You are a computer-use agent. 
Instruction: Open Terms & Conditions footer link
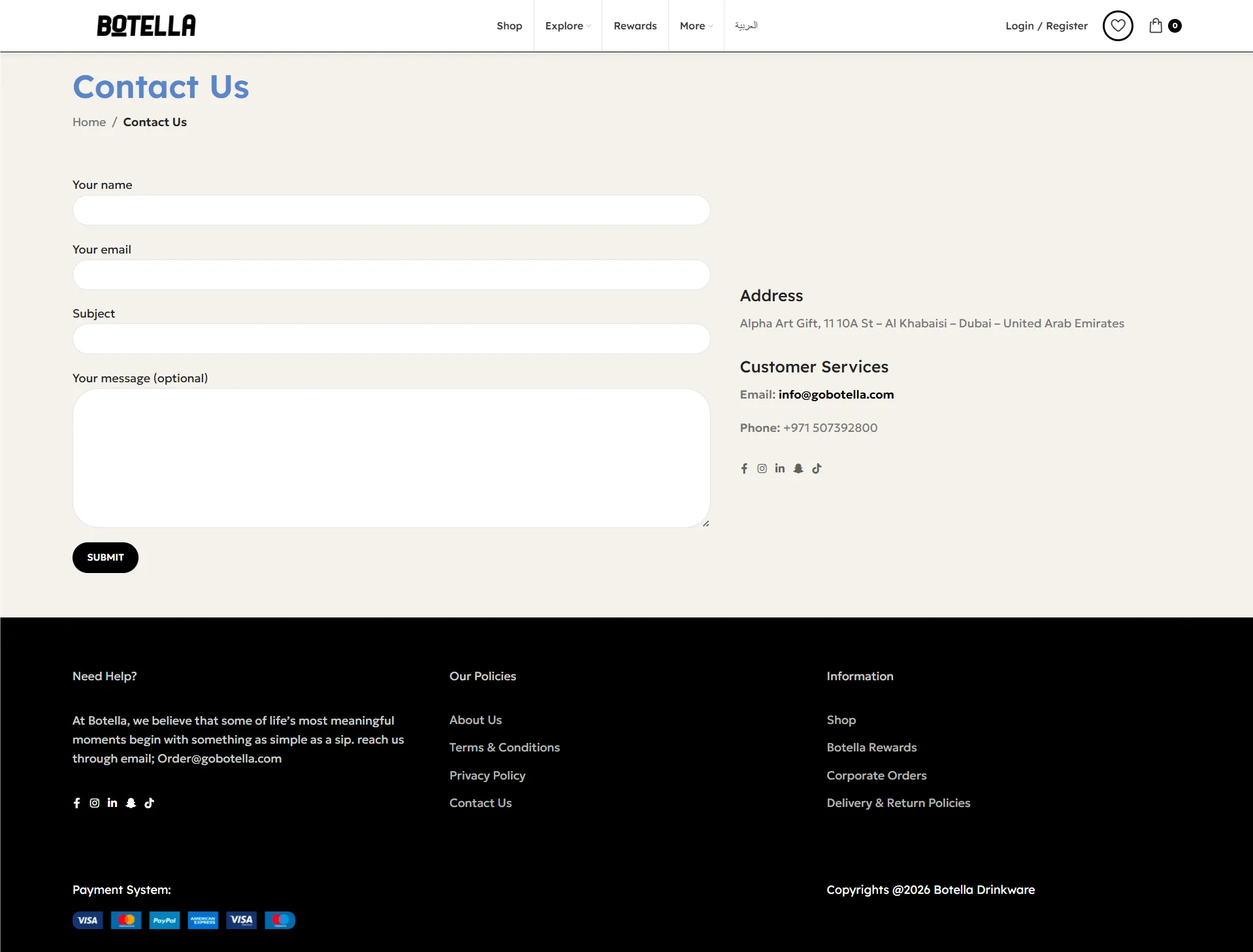(504, 747)
